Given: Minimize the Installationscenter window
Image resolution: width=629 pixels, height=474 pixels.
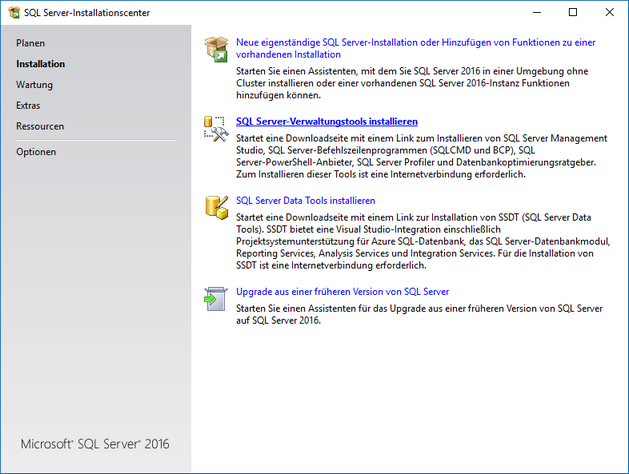Looking at the screenshot, I should click(537, 12).
